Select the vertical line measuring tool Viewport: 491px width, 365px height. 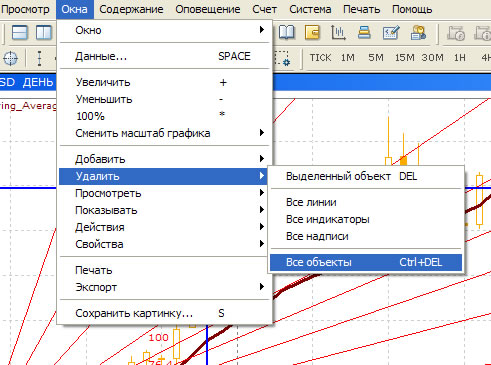click(39, 58)
